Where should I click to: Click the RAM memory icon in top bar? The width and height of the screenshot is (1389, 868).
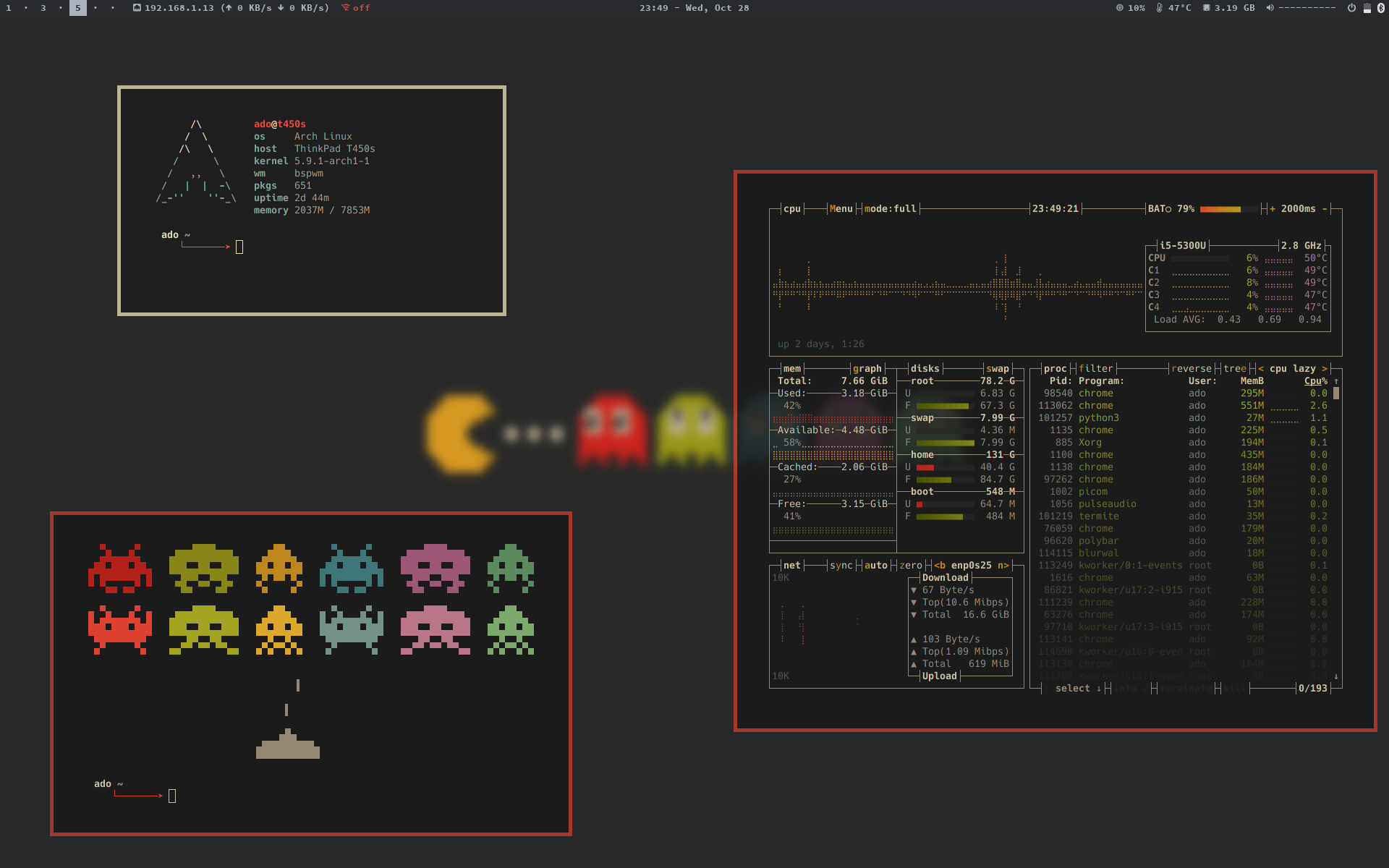(x=1206, y=8)
